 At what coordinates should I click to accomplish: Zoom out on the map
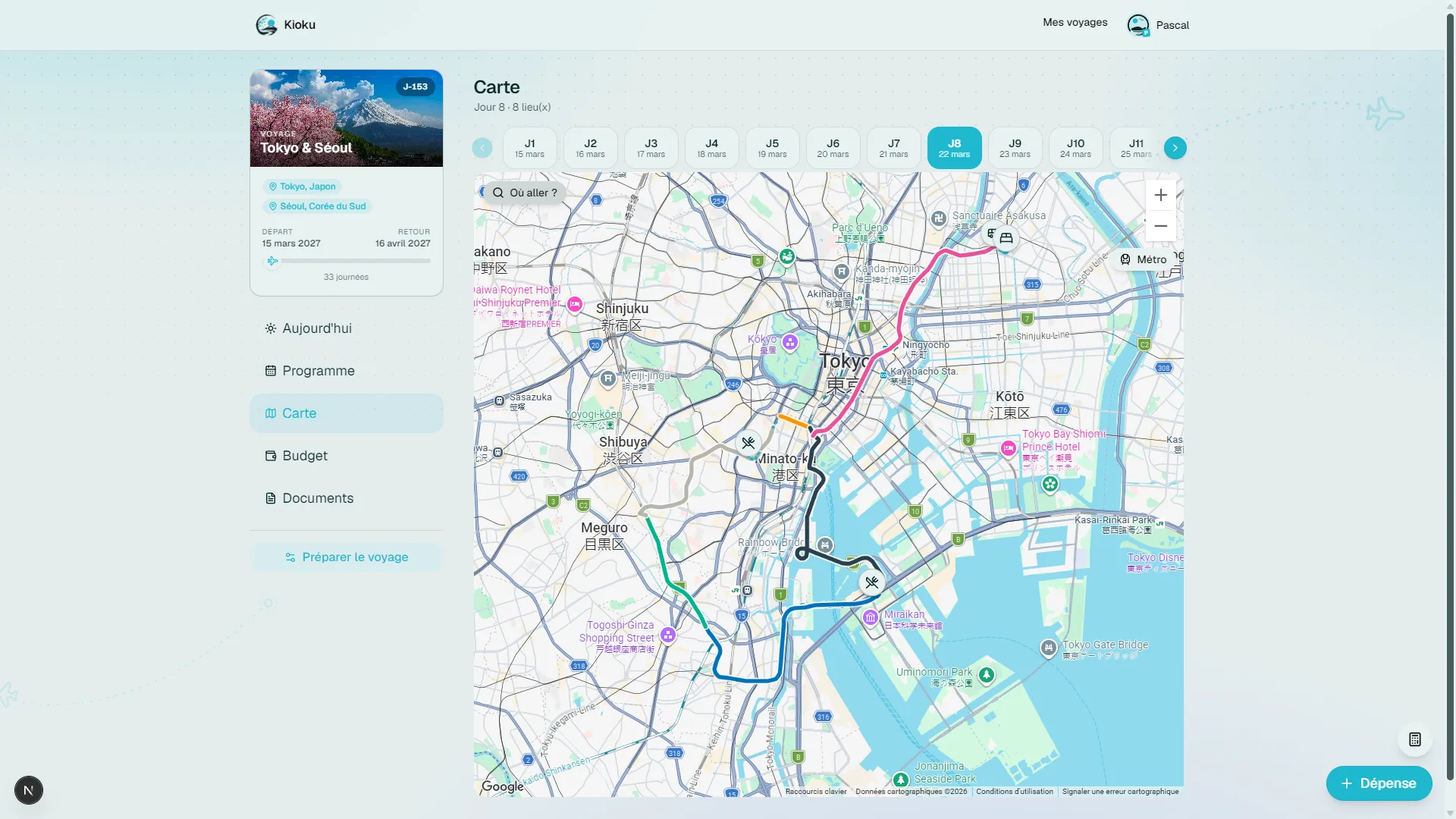[1160, 226]
